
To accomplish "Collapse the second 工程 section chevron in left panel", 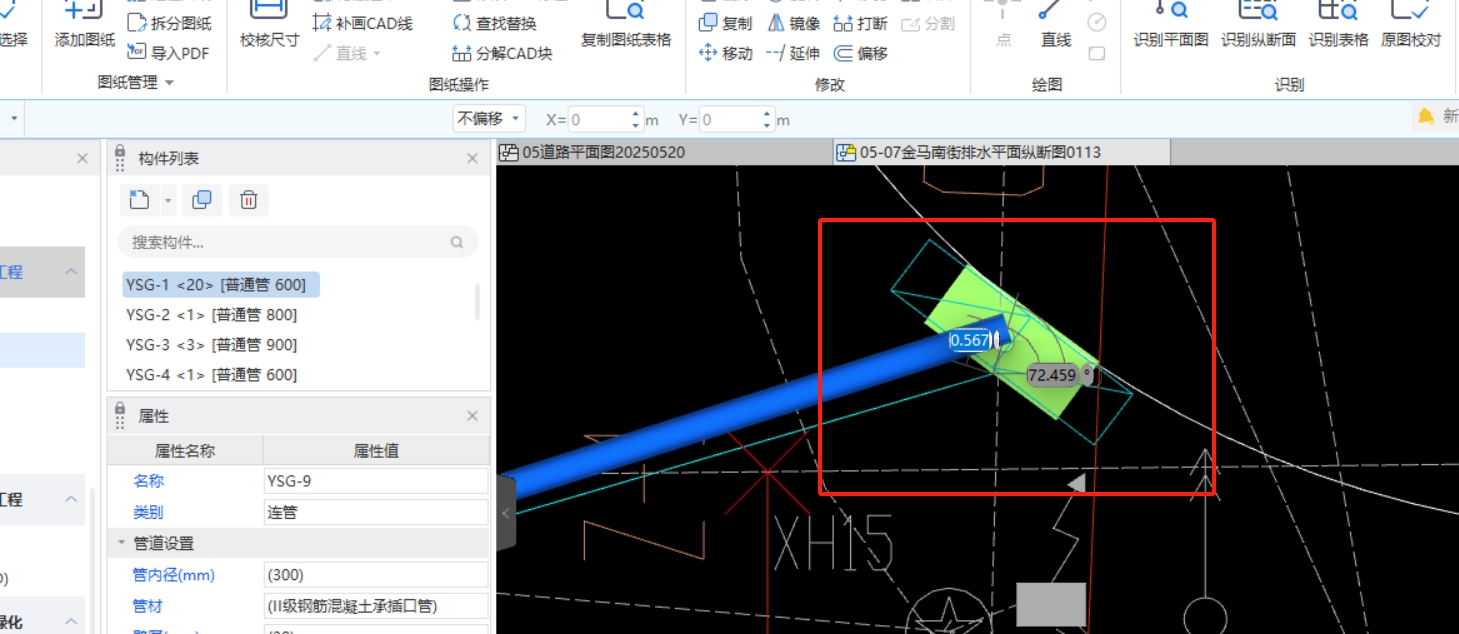I will point(71,499).
